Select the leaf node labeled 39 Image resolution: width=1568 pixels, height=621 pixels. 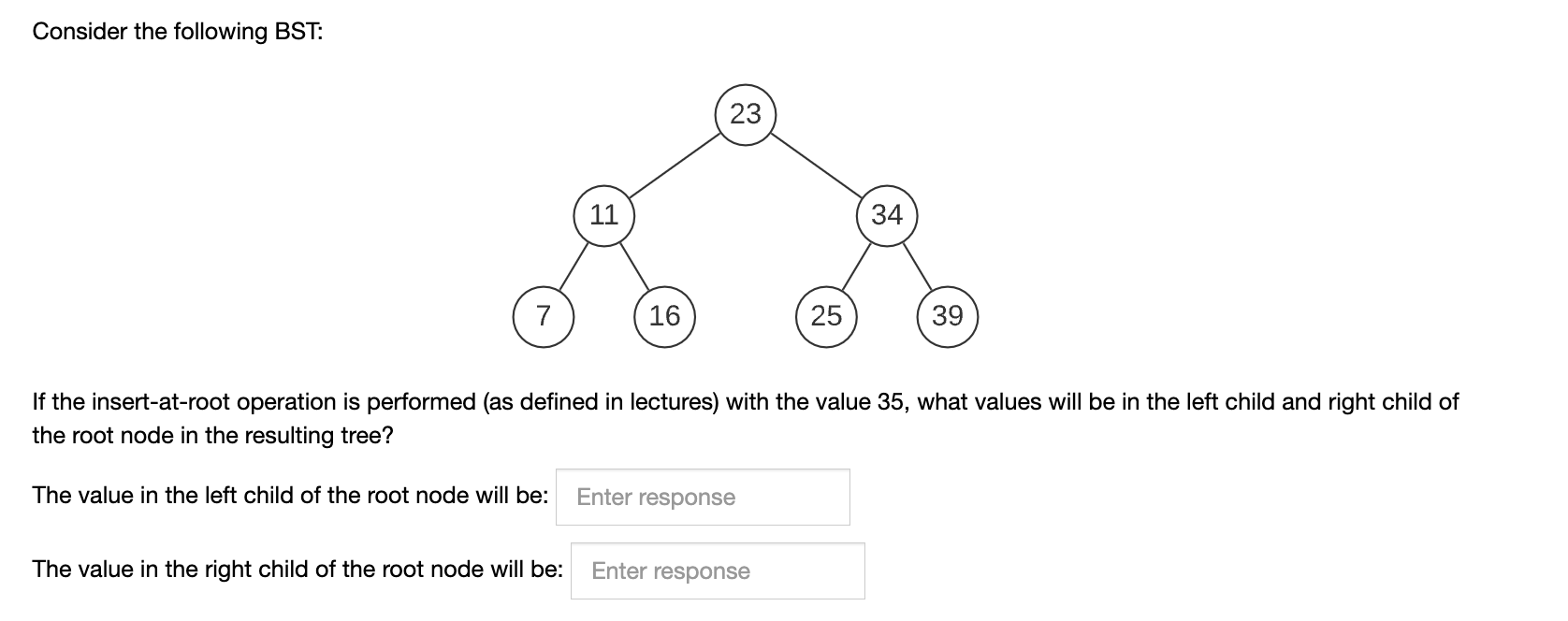948,317
